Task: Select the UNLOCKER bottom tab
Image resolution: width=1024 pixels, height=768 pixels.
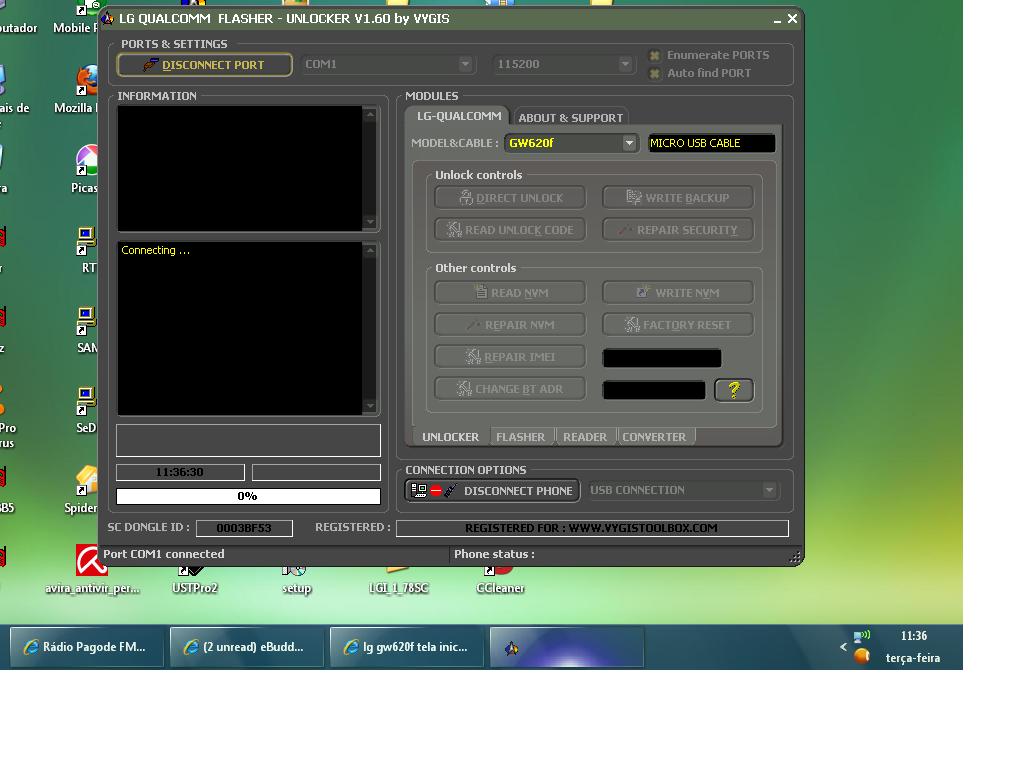Action: [x=450, y=437]
